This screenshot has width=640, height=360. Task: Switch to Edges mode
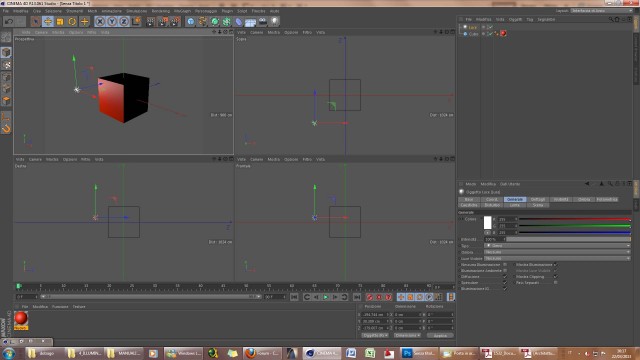click(x=6, y=89)
